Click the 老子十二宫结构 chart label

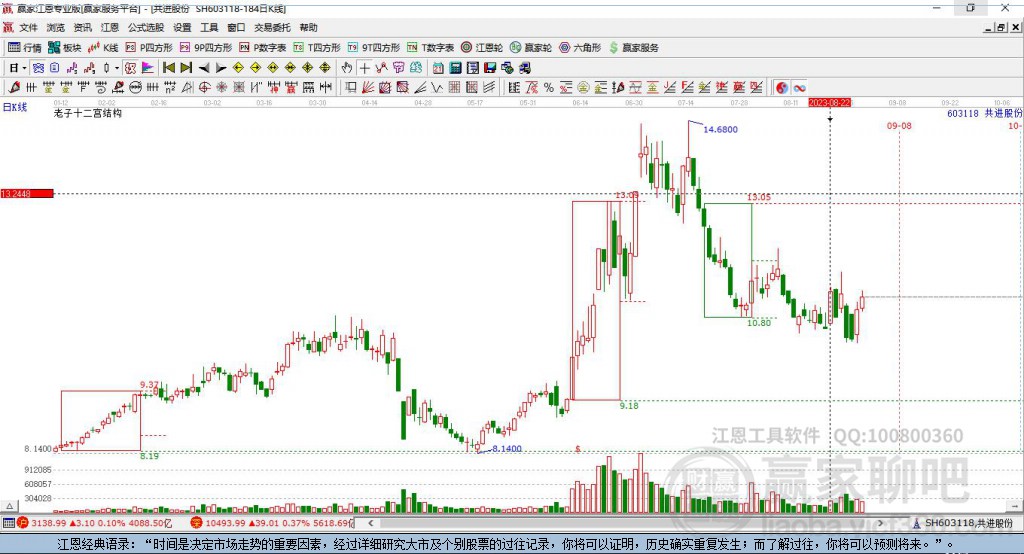pos(88,113)
